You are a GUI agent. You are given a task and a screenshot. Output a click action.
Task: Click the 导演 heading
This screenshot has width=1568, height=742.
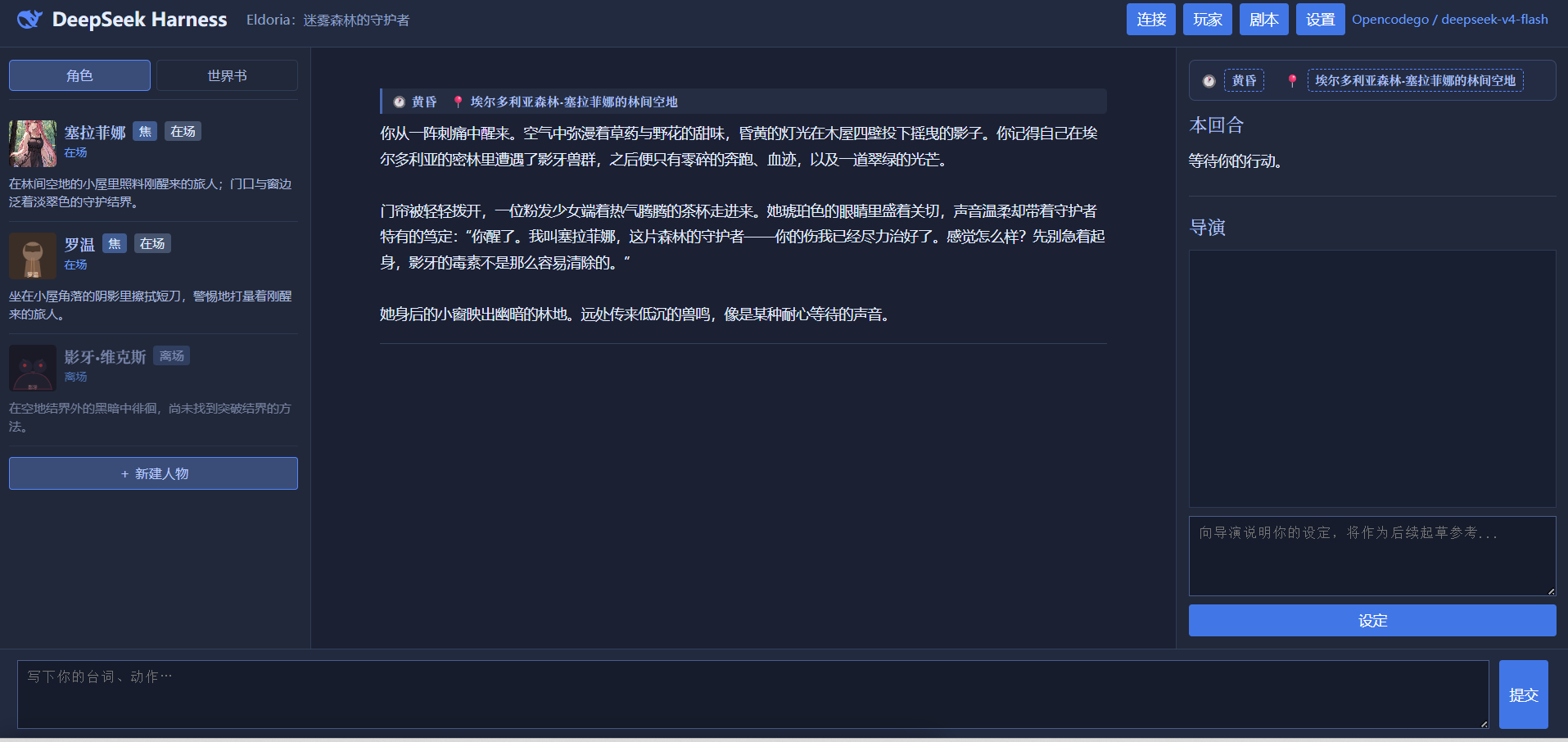pyautogui.click(x=1207, y=228)
